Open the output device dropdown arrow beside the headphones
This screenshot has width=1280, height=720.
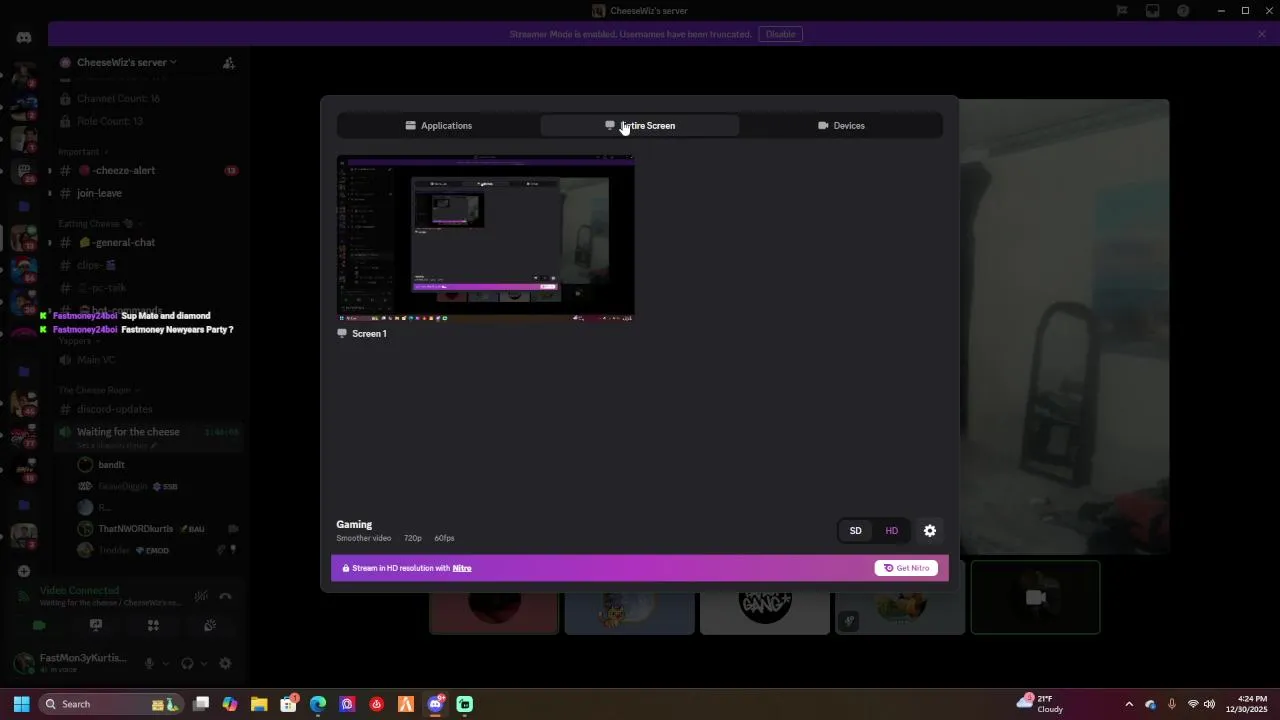coord(204,663)
